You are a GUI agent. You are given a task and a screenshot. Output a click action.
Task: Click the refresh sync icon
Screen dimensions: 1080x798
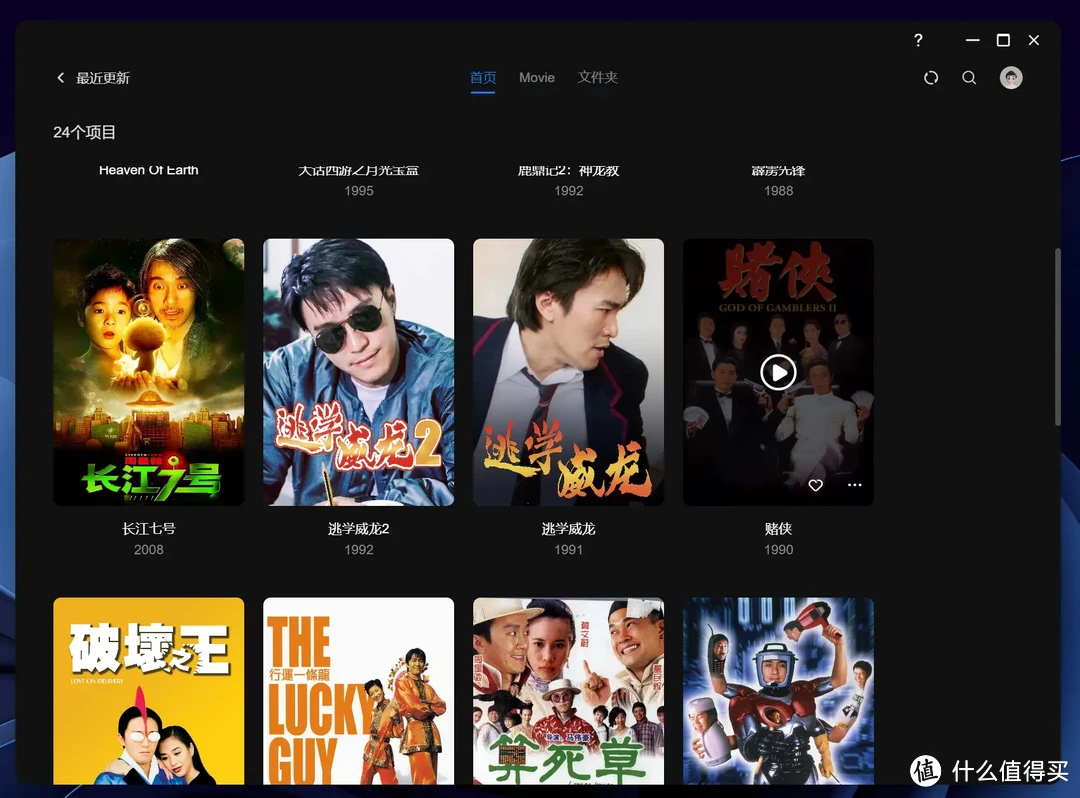(x=931, y=78)
